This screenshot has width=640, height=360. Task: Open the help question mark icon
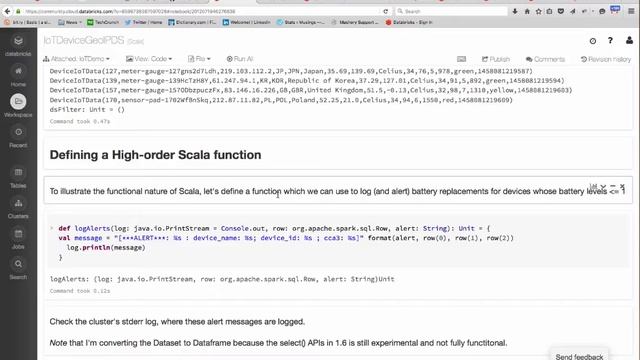point(610,40)
